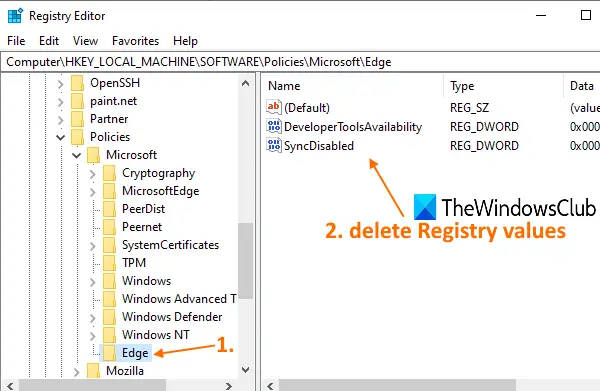Click the OpenSSH folder icon

coord(78,83)
